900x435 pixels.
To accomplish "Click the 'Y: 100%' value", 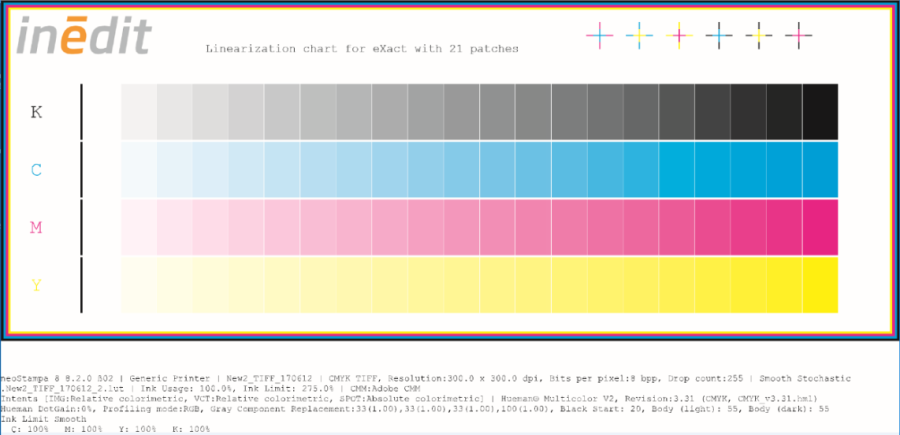I will pyautogui.click(x=137, y=429).
